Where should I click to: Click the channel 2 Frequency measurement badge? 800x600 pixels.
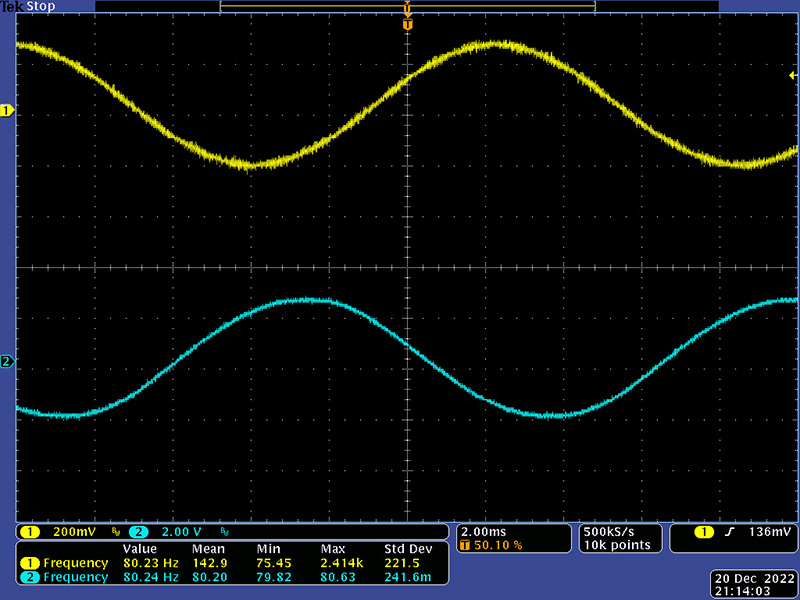click(x=30, y=577)
